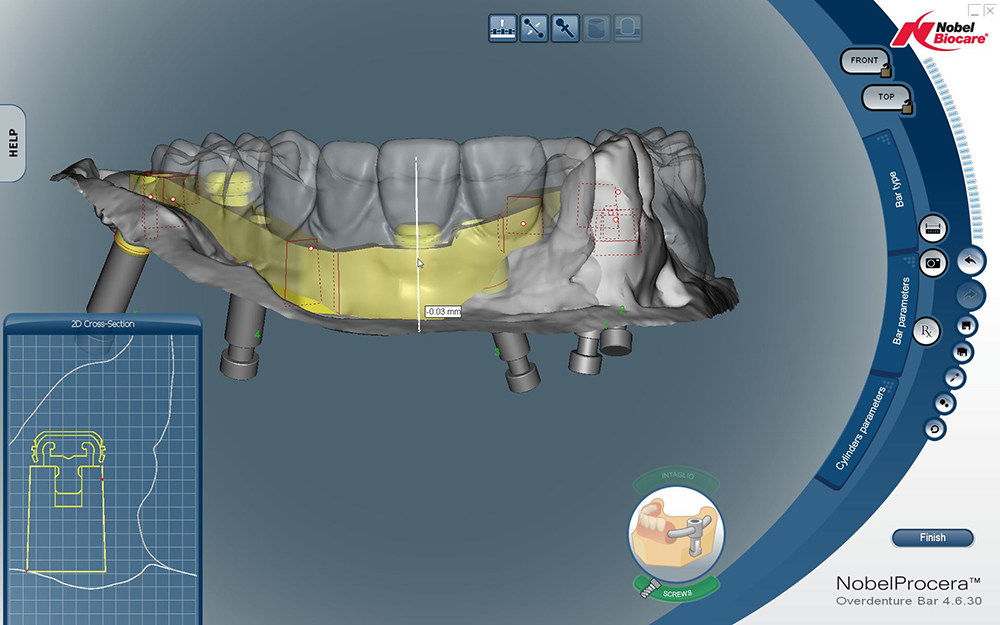Click the upper save disk icon
This screenshot has width=1000, height=625.
coord(962,327)
